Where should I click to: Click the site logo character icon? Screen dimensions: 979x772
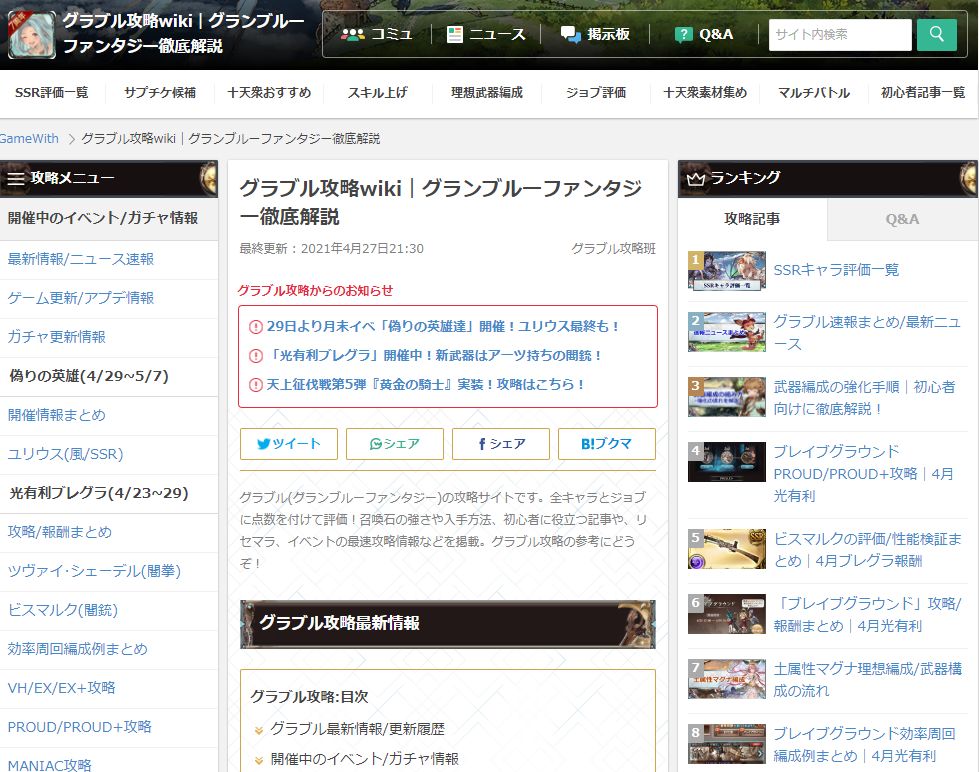click(x=32, y=34)
